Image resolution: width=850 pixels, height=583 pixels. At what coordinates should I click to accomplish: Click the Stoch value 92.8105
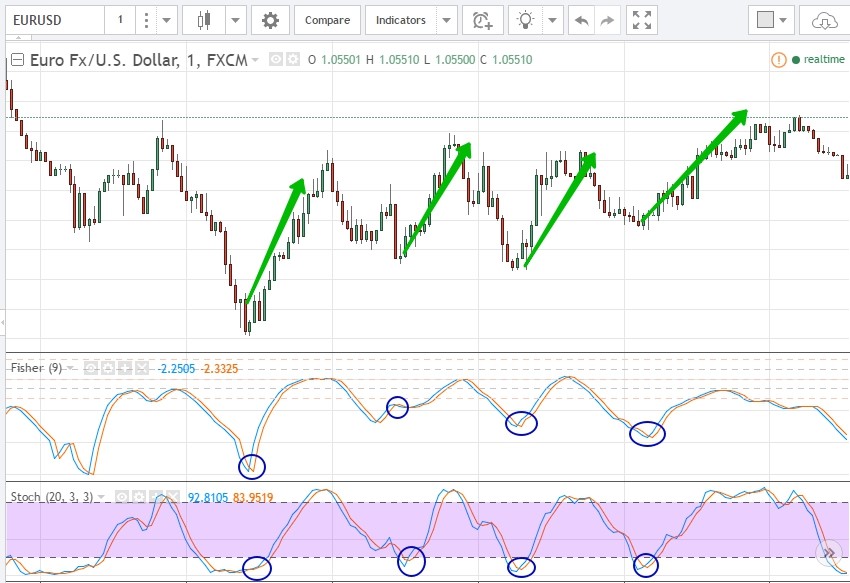(208, 497)
